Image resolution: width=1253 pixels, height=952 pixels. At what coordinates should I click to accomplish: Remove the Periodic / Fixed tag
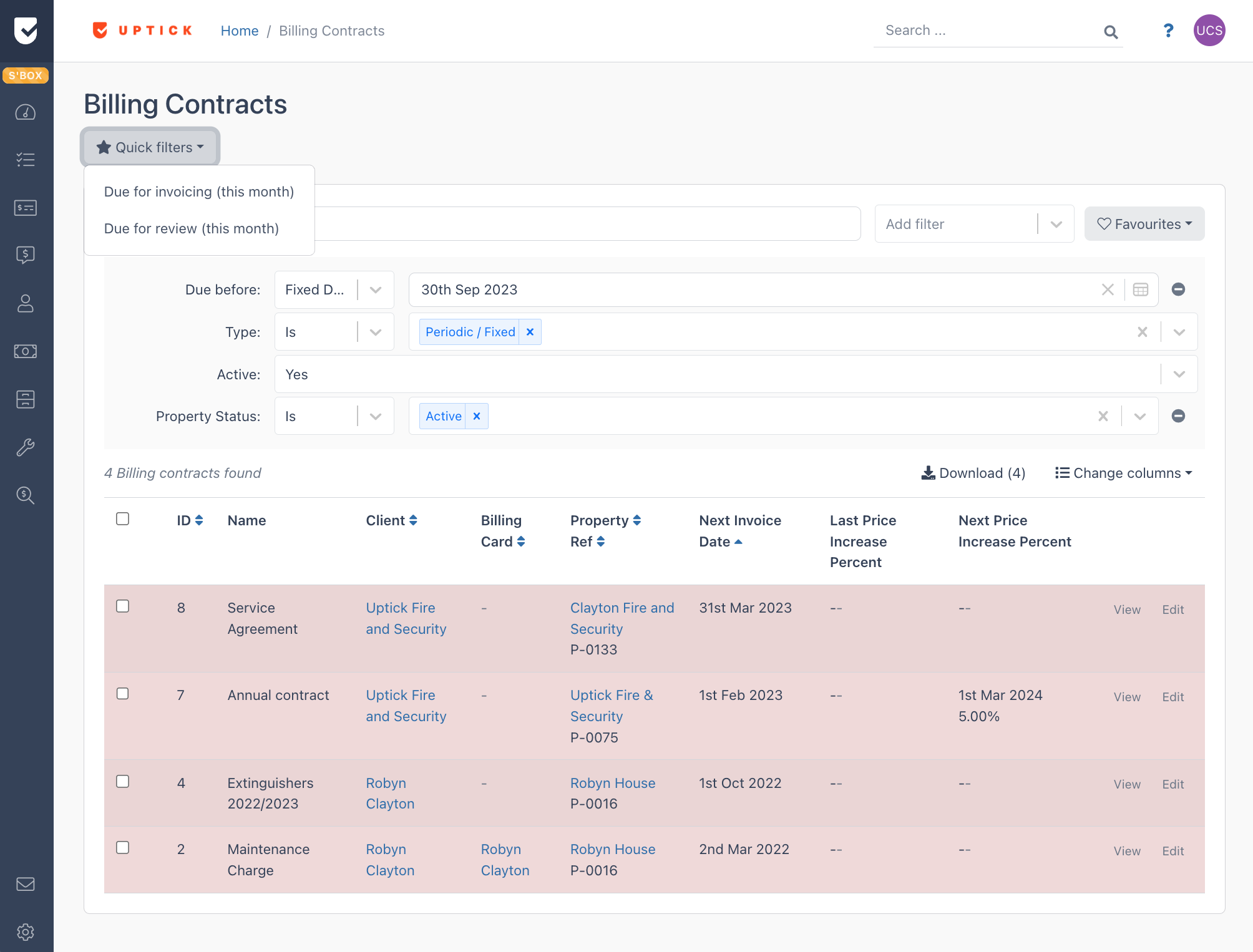coord(530,332)
